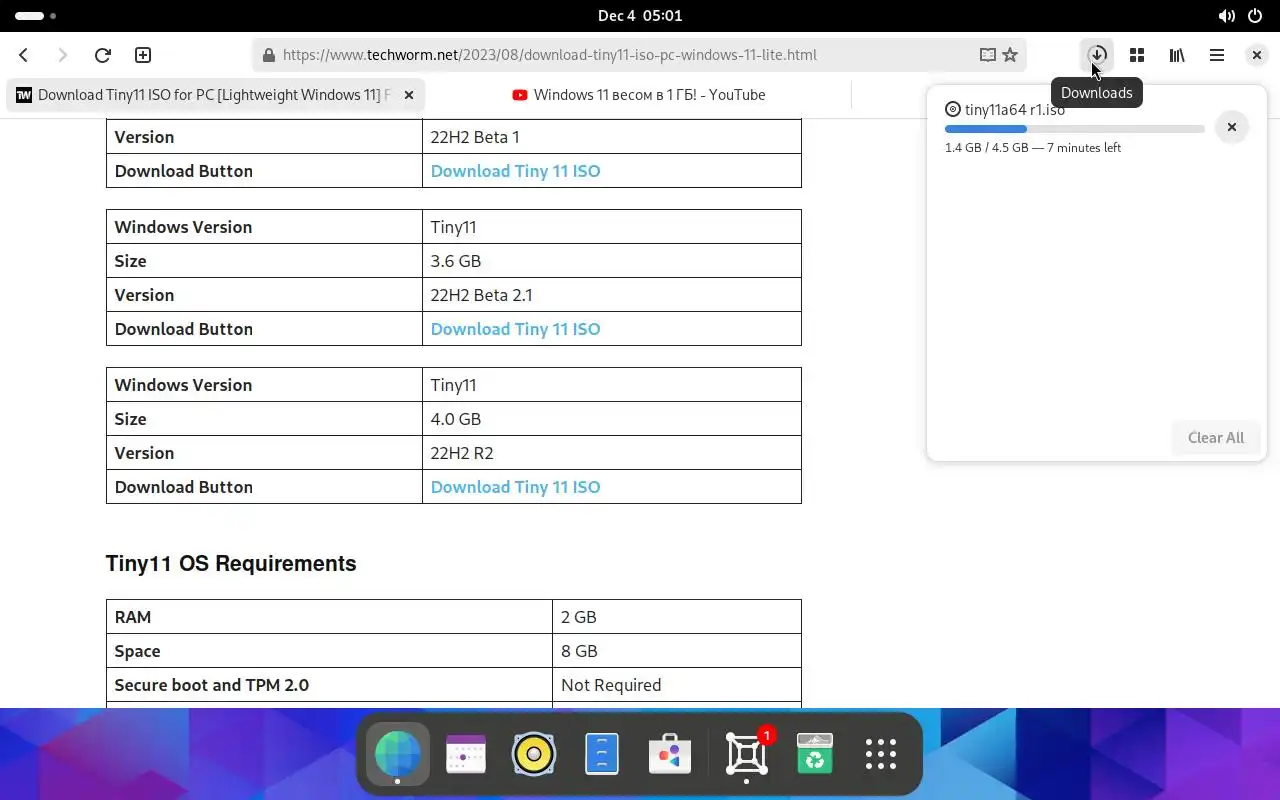Click the 3.6 GB size cell
The width and height of the screenshot is (1280, 800).
(x=612, y=261)
